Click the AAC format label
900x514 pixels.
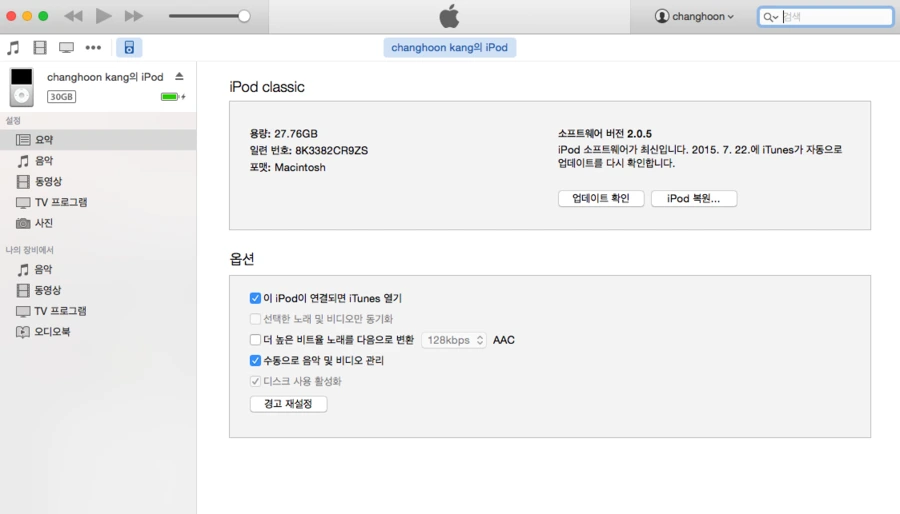[503, 340]
